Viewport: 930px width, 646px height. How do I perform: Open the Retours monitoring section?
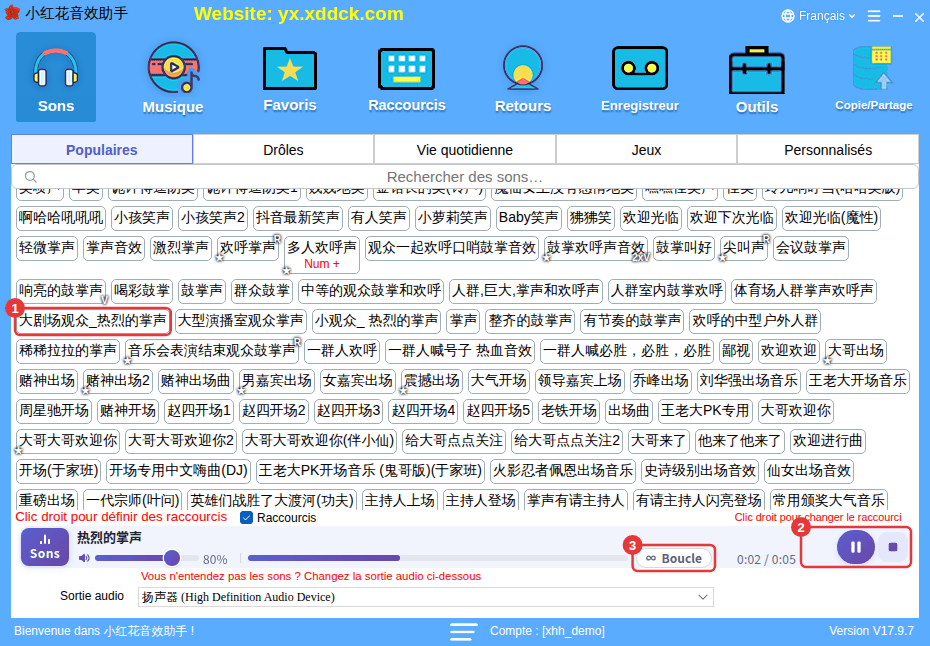tap(523, 77)
